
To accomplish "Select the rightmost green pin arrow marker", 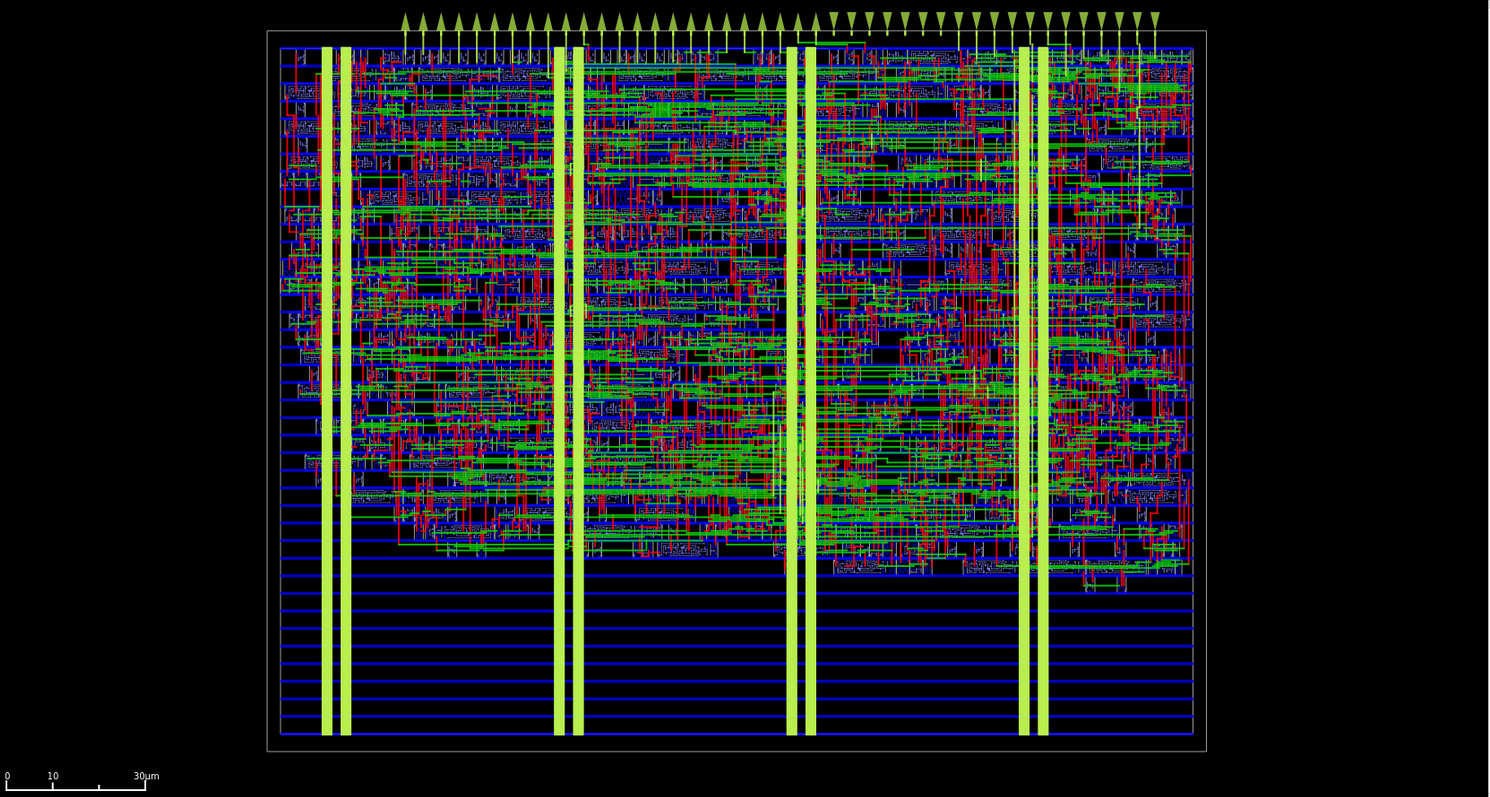I will click(x=1157, y=16).
